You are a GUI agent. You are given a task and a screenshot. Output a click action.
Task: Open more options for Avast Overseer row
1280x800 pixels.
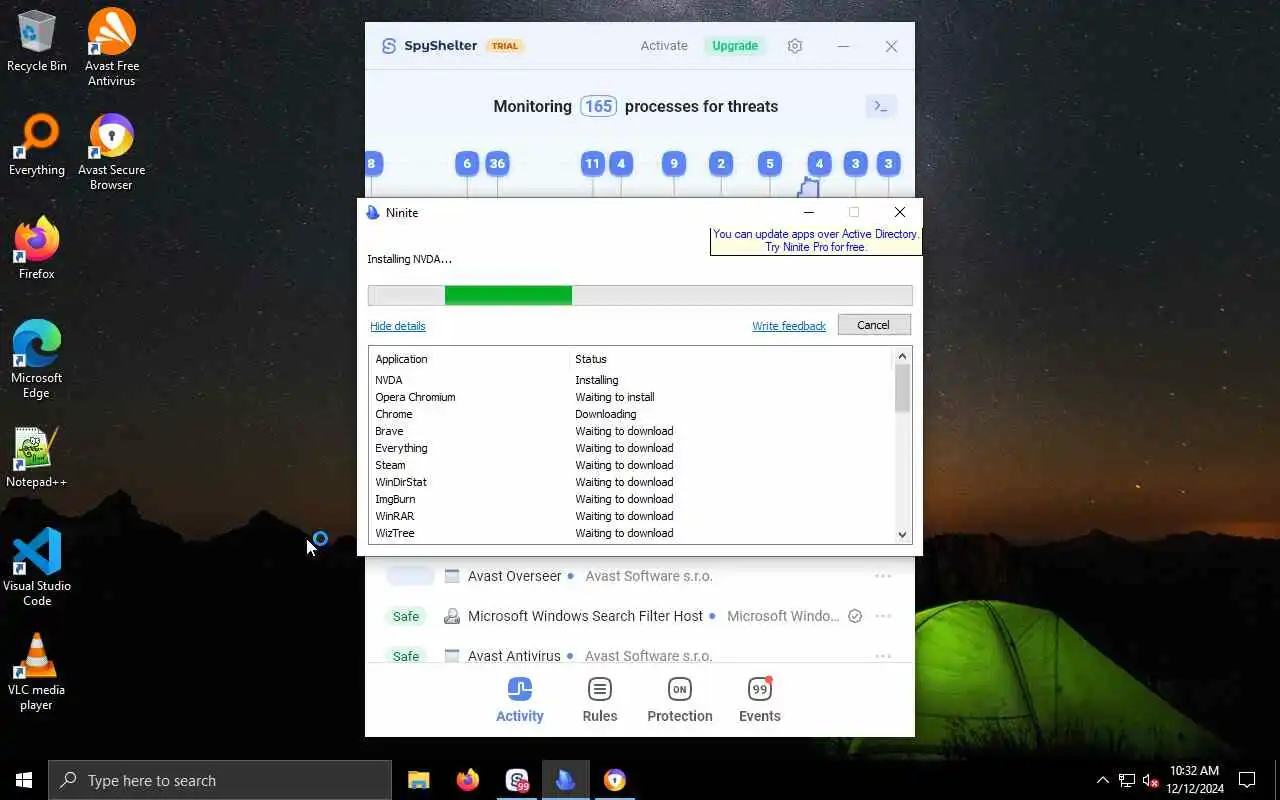tap(883, 576)
